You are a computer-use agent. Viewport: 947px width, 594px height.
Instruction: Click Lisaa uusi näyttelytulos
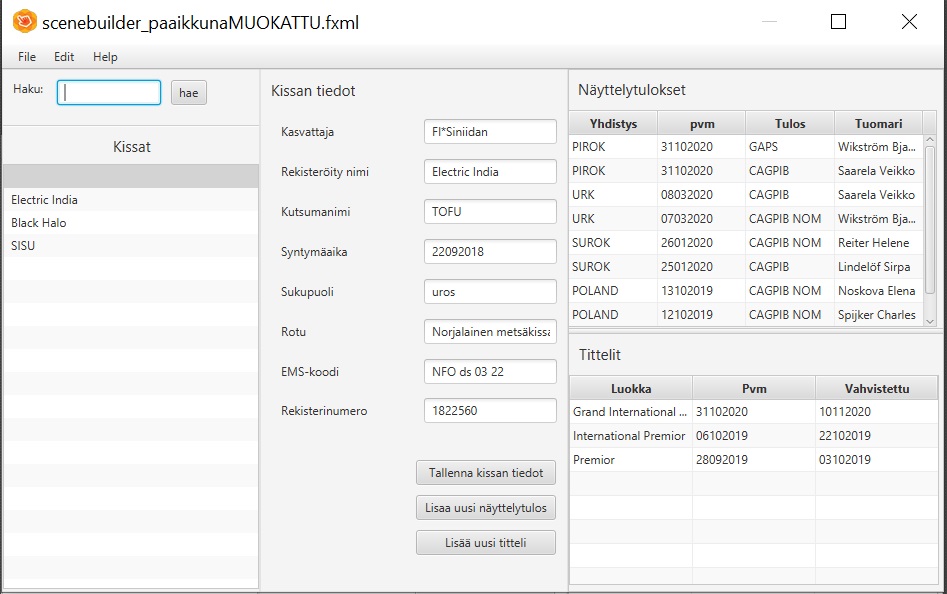[486, 507]
